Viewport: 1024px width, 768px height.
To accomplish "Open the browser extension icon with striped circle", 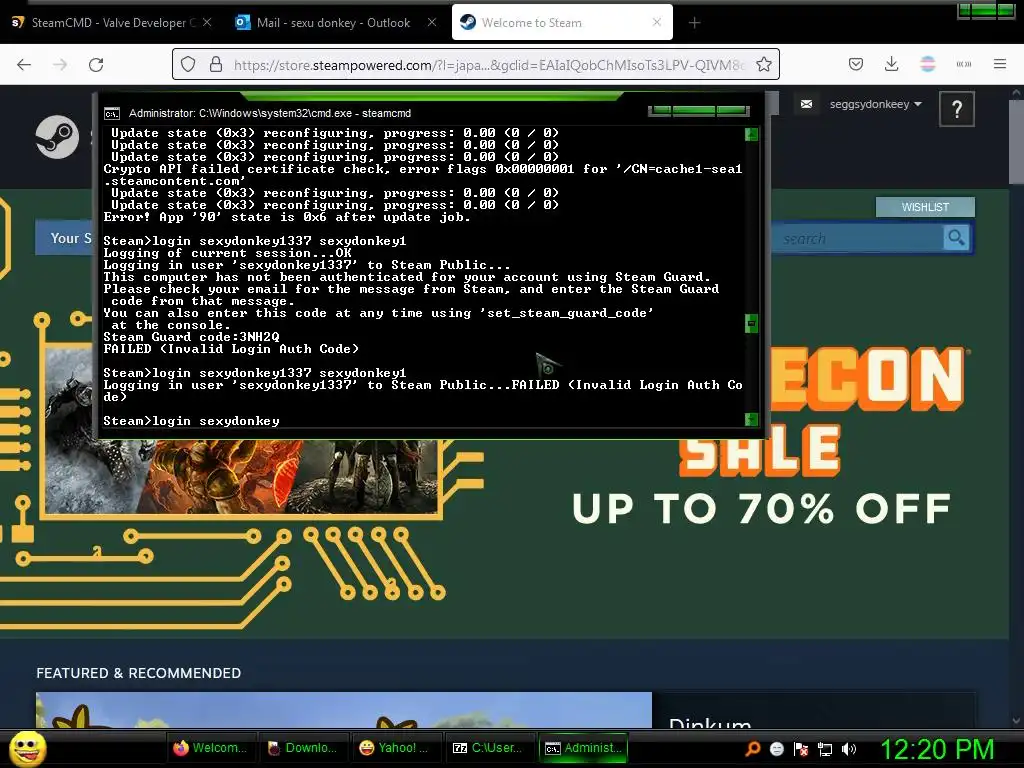I will coord(928,64).
